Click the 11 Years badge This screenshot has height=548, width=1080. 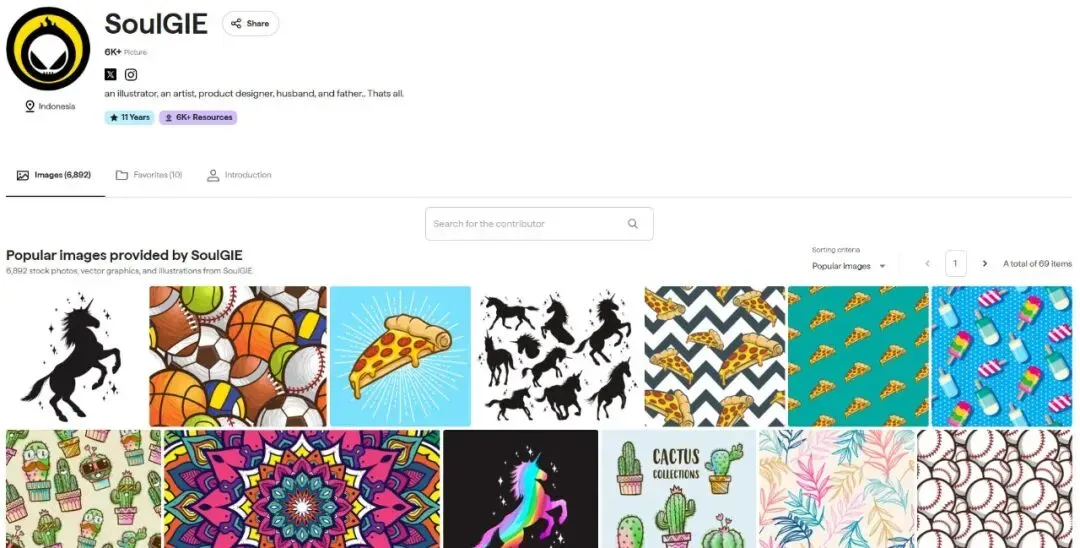(x=129, y=118)
